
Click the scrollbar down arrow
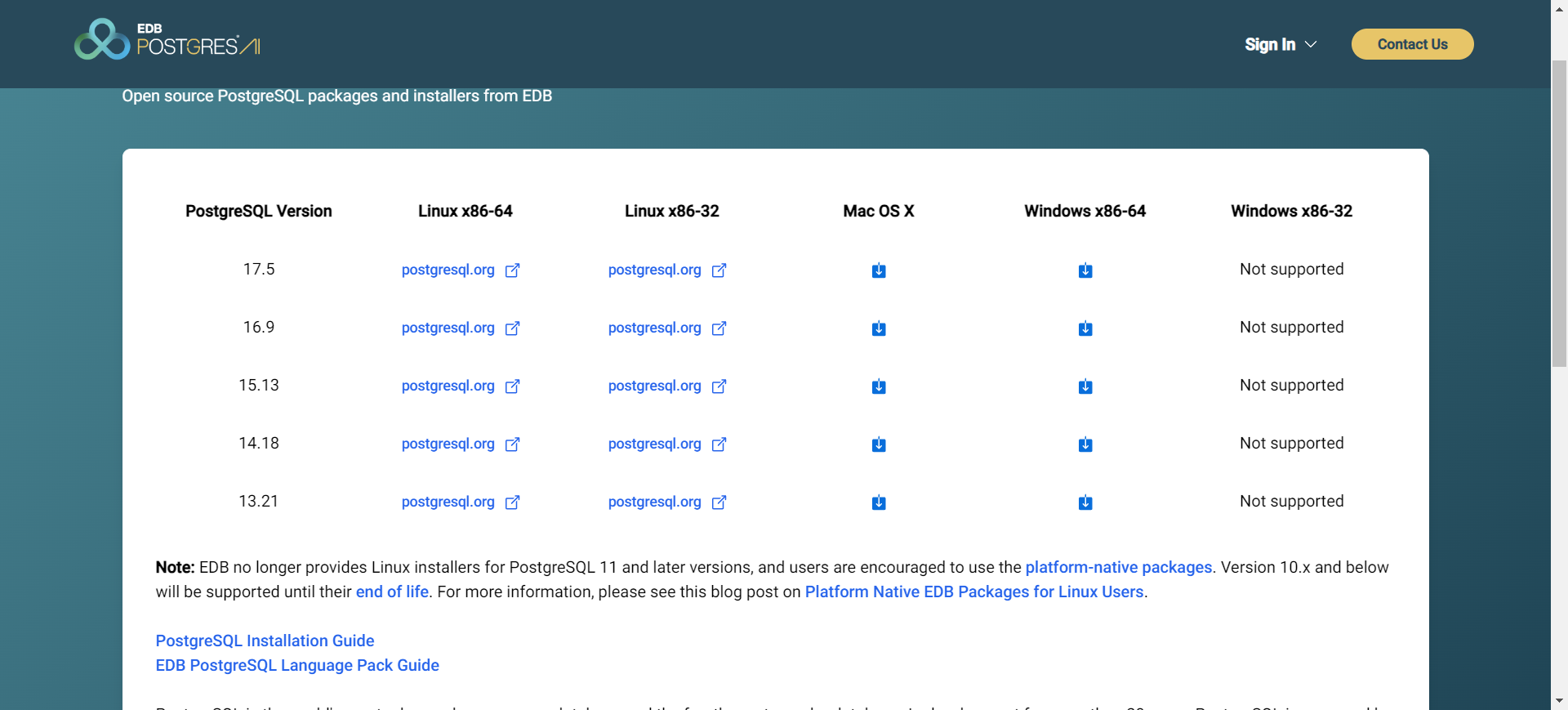pyautogui.click(x=1560, y=701)
